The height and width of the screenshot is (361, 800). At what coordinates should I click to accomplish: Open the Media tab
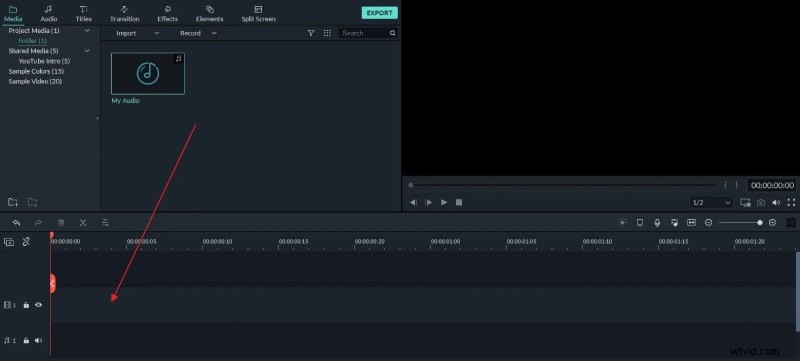[13, 14]
